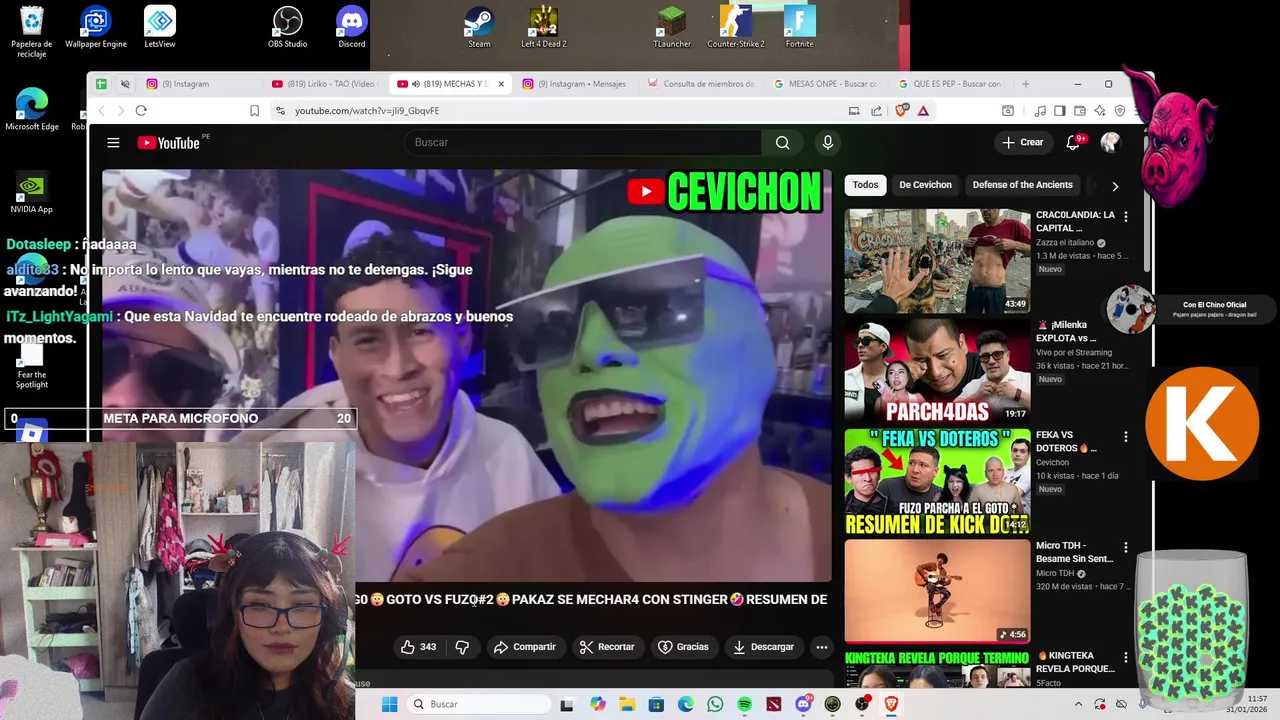
Task: Open Left 4 Dead 2 desktop shortcut
Action: [x=543, y=27]
